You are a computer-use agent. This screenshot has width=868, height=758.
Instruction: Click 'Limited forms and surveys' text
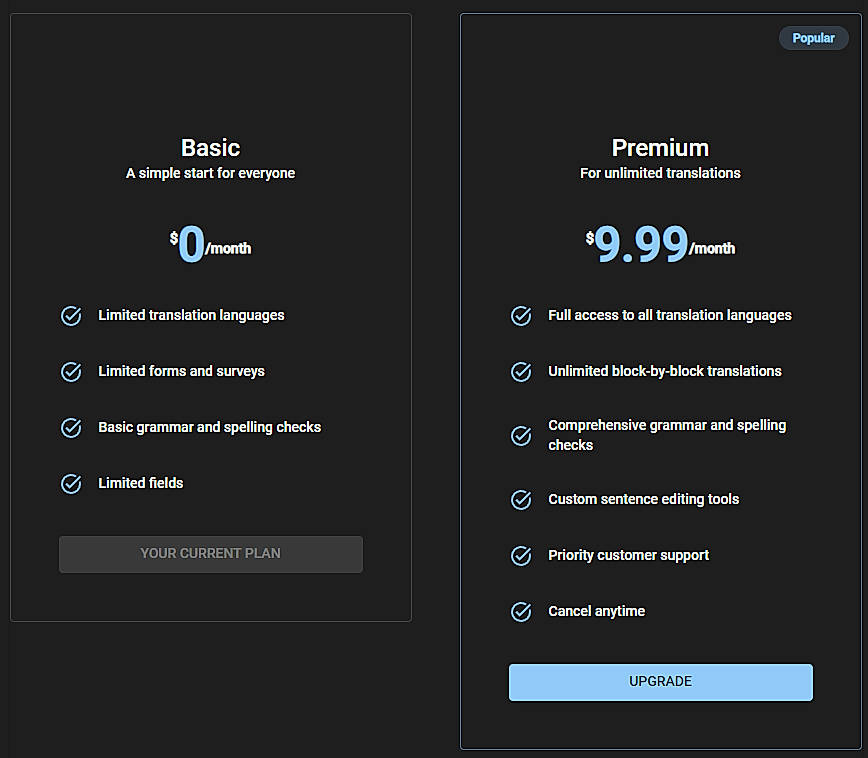(182, 371)
